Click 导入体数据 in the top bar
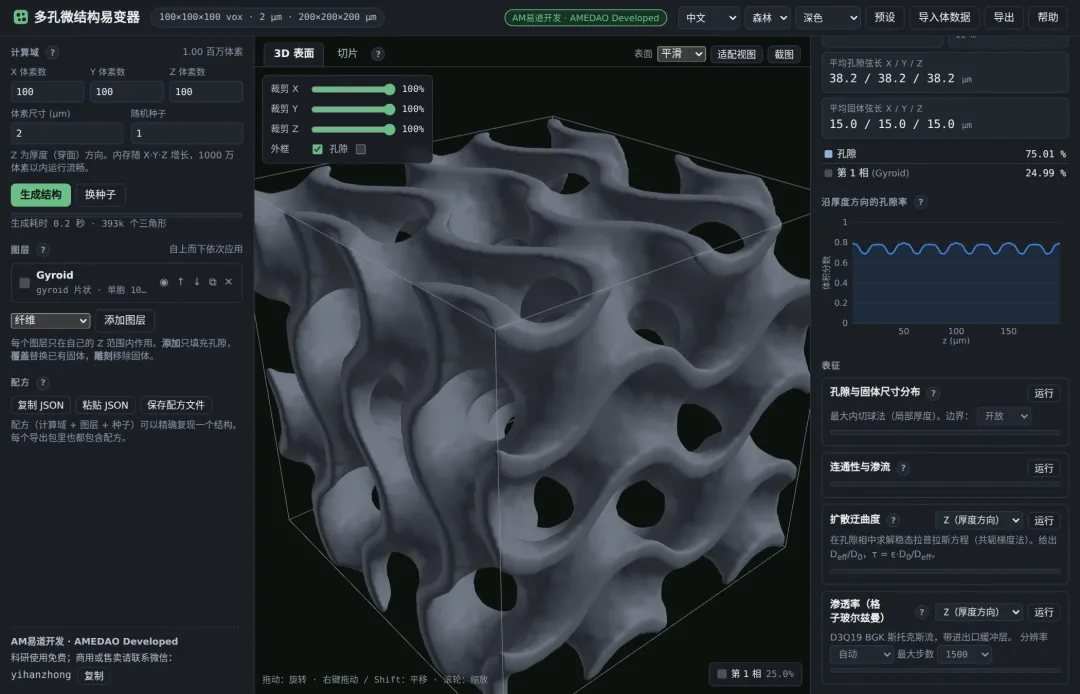This screenshot has height=694, width=1080. pyautogui.click(x=944, y=18)
